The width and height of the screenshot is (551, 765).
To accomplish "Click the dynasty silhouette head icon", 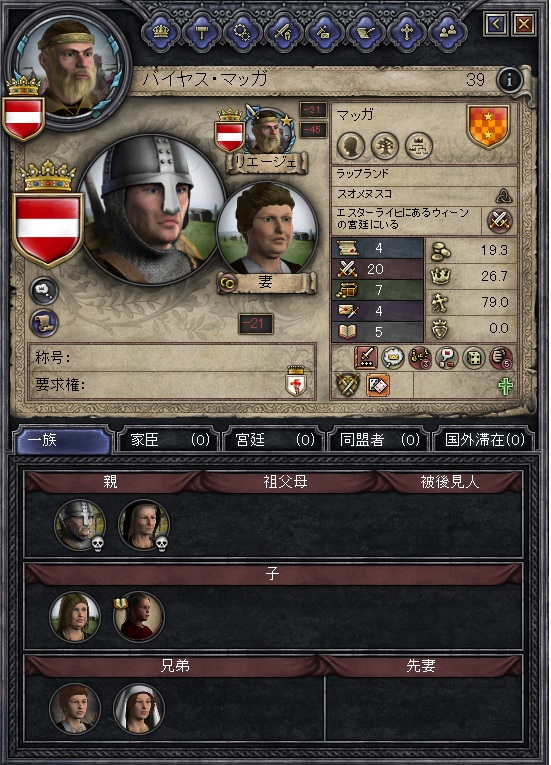I will 351,146.
